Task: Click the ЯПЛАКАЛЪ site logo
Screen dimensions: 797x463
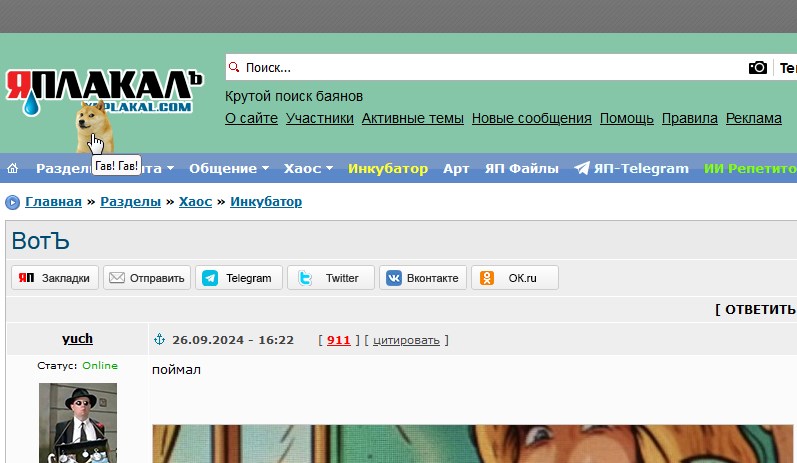Action: [x=104, y=91]
